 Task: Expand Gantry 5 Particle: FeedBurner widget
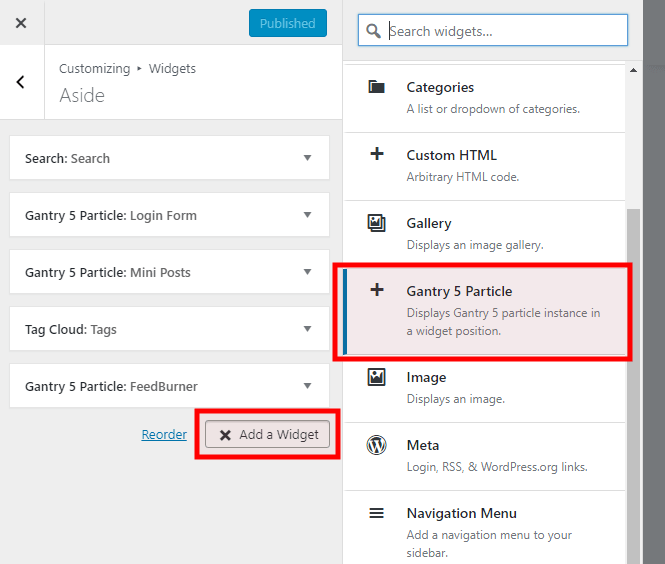point(169,386)
